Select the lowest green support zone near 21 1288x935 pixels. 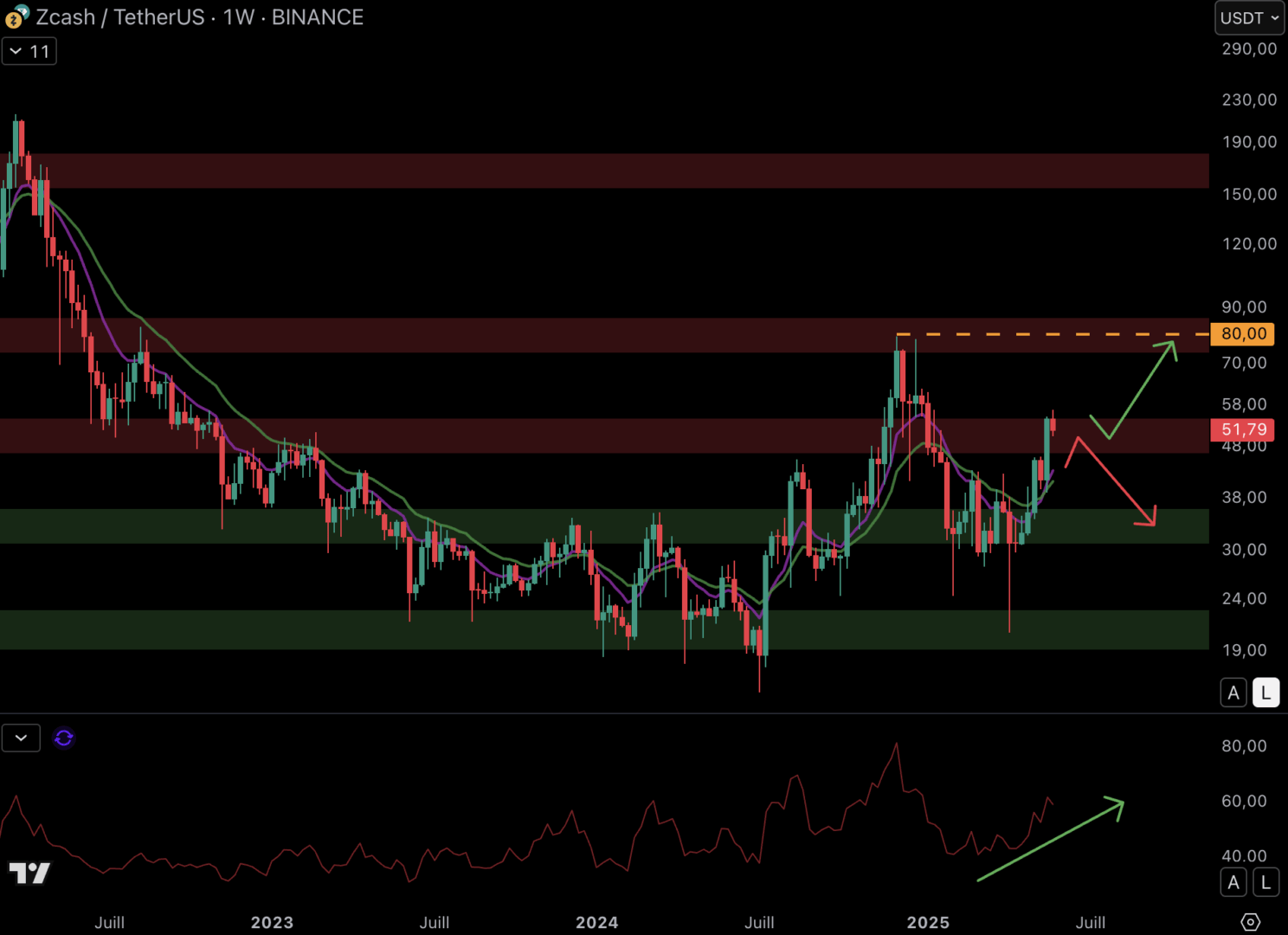[x=604, y=629]
